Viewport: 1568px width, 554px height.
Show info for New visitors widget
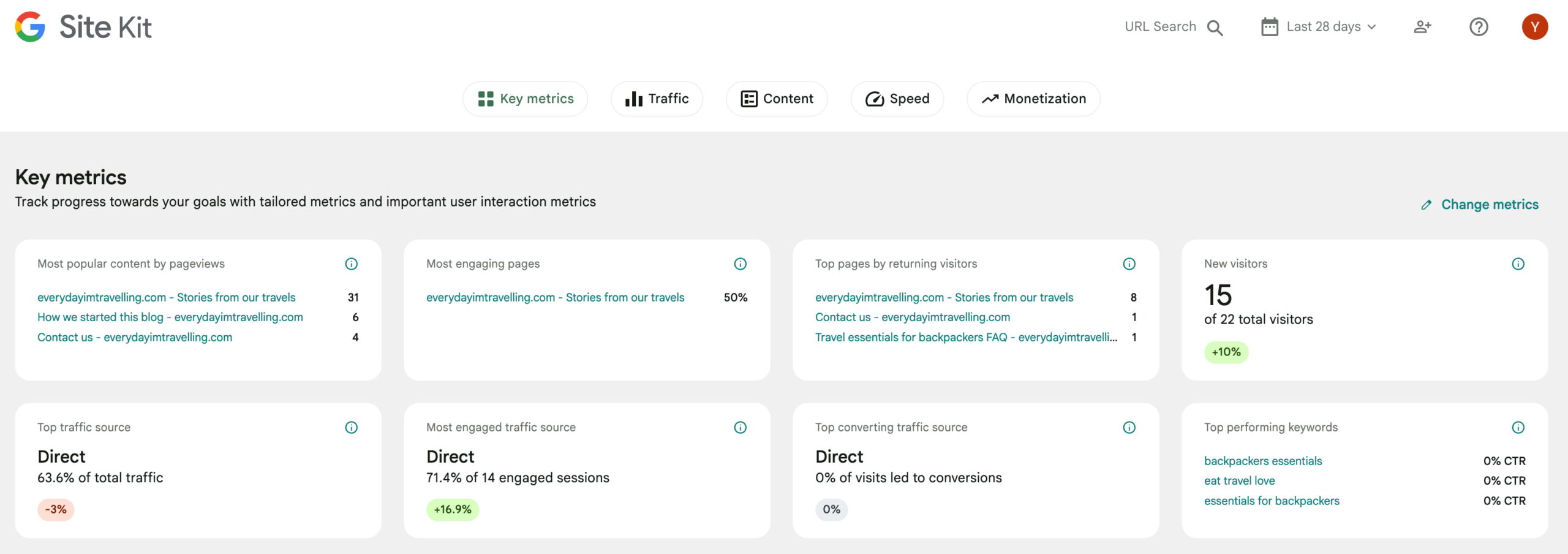(x=1518, y=264)
